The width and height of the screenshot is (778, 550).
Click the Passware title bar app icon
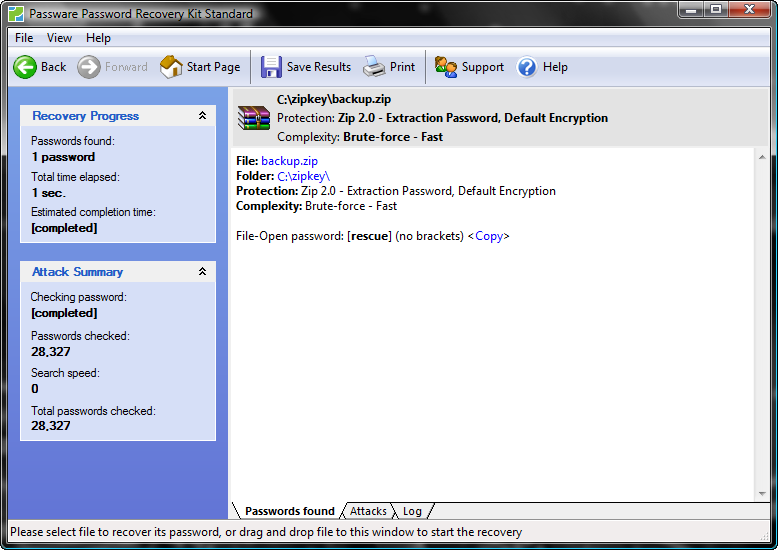[x=16, y=14]
